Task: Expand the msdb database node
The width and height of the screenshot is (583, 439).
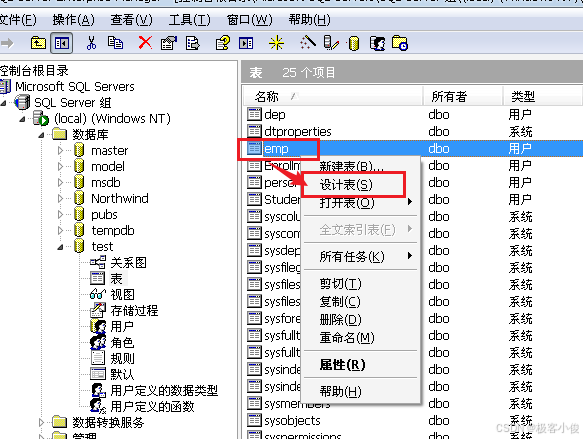Action: click(60, 183)
